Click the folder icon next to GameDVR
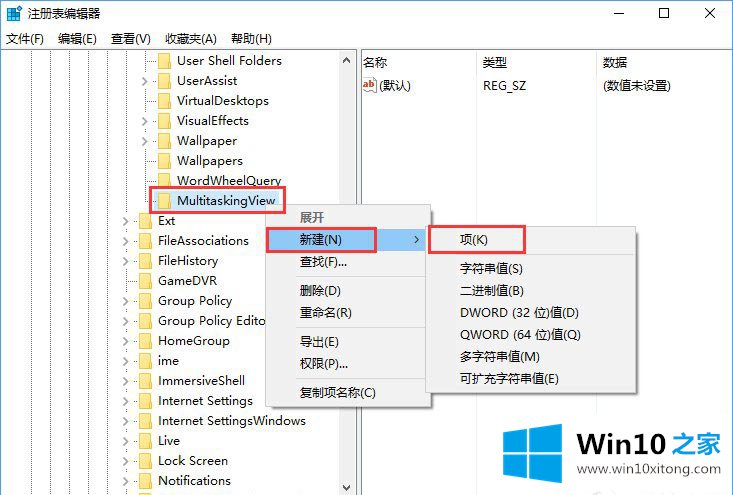 [x=144, y=281]
